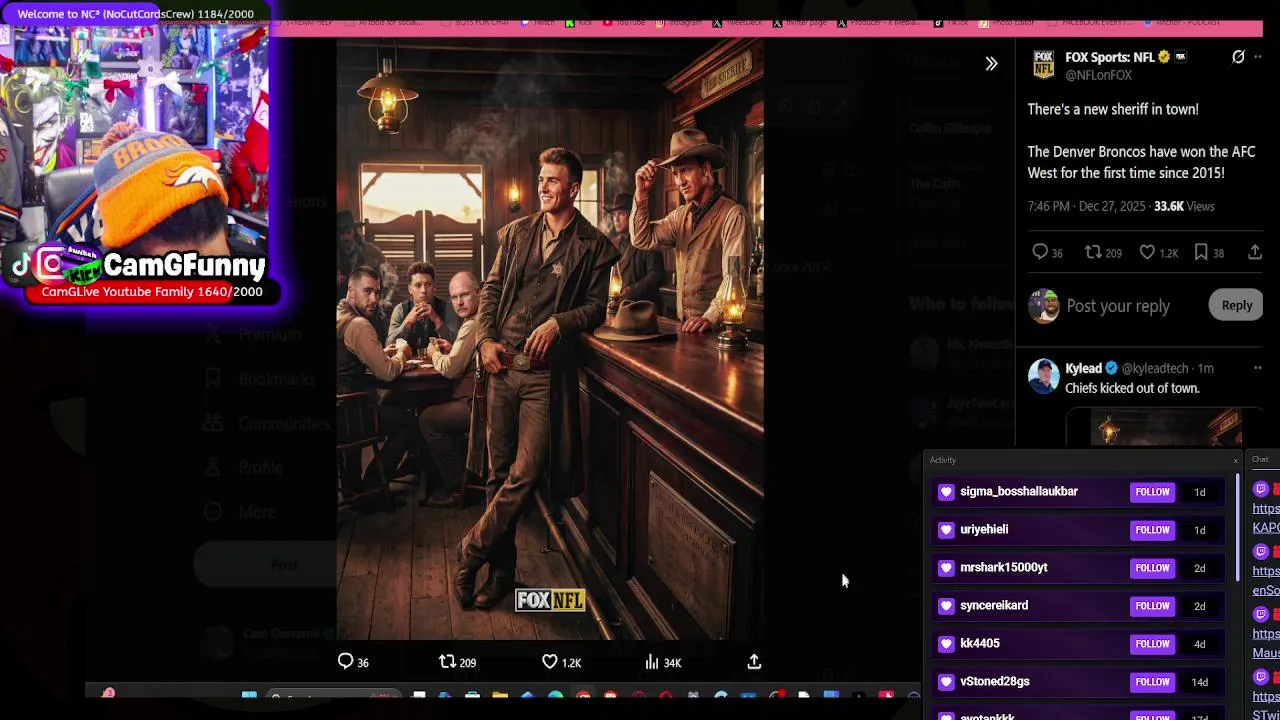Follow uriyehieli in Activity panel
The height and width of the screenshot is (720, 1280).
click(x=1152, y=529)
